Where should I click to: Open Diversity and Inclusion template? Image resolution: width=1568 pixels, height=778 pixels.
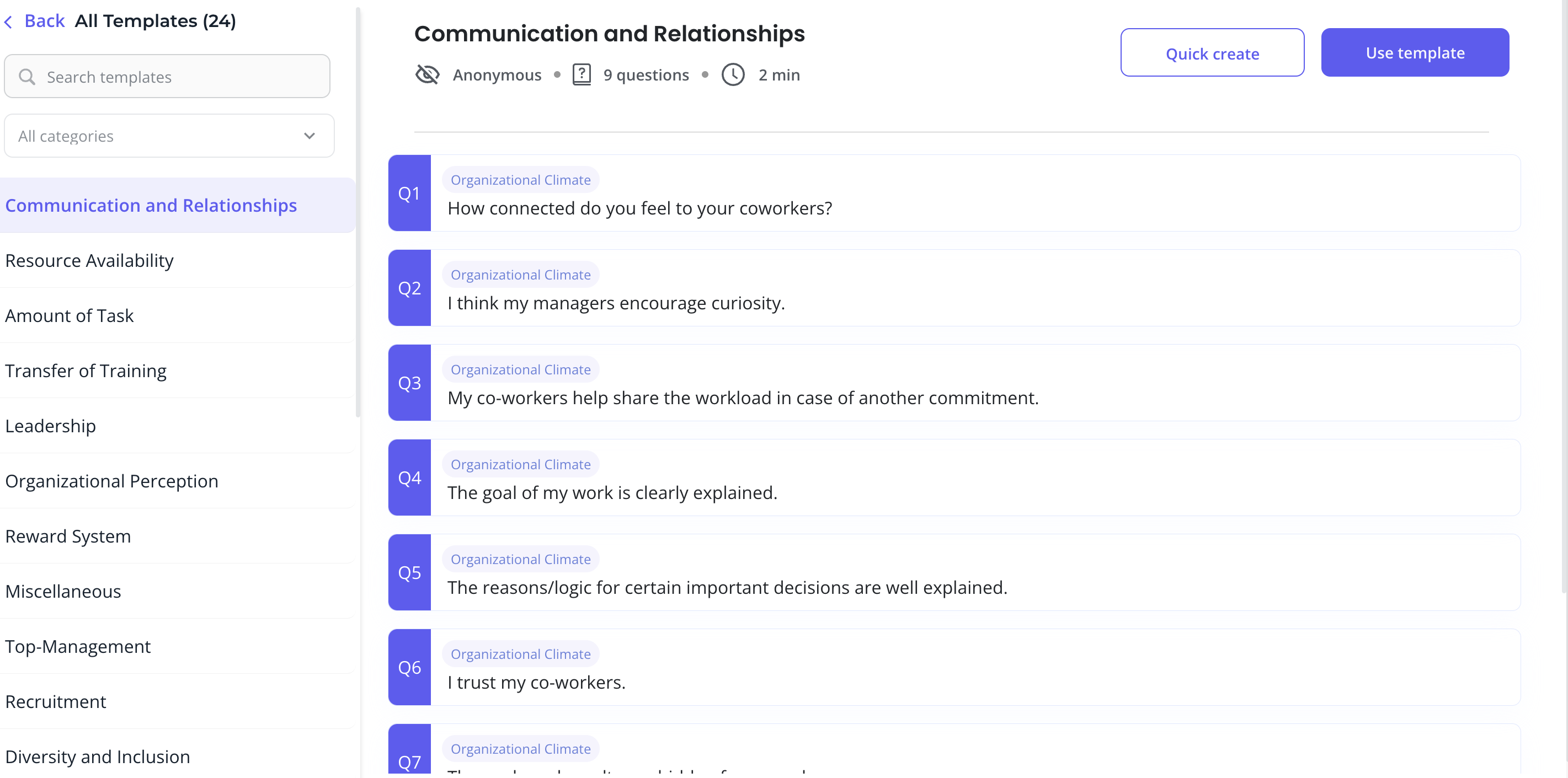(178, 754)
